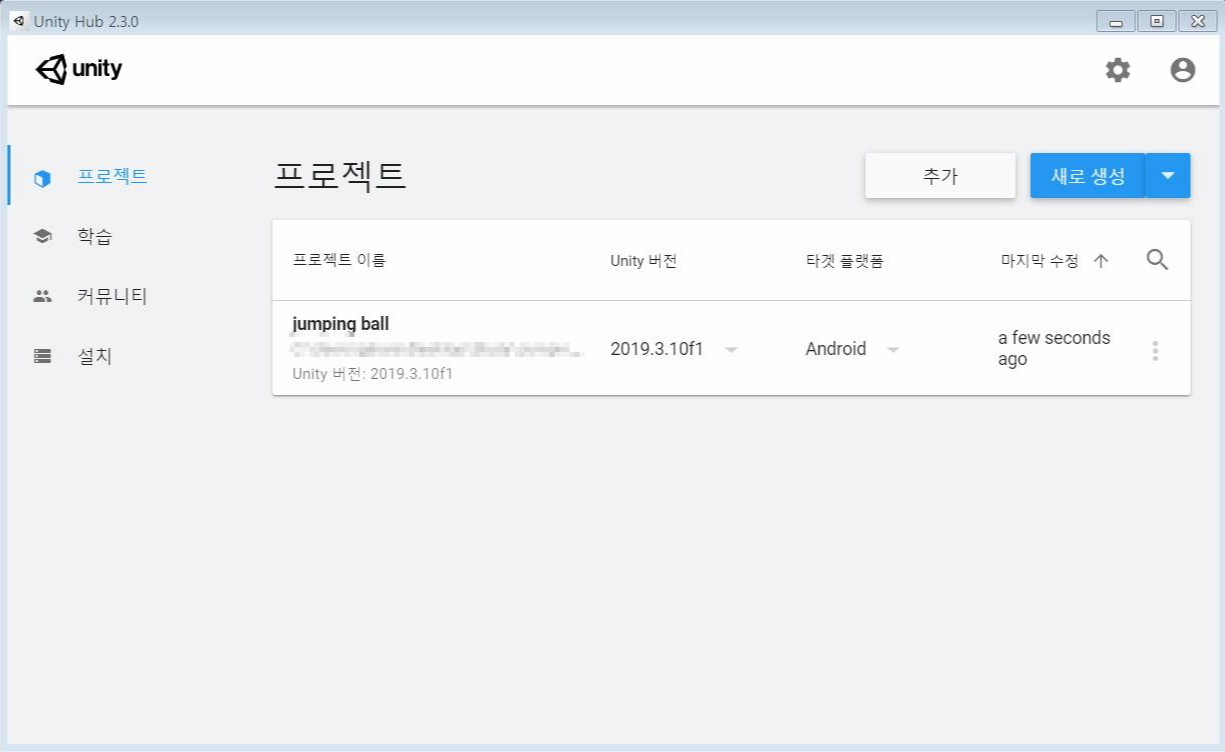The width and height of the screenshot is (1225, 752).
Task: Open the jumping ball project
Action: 341,324
